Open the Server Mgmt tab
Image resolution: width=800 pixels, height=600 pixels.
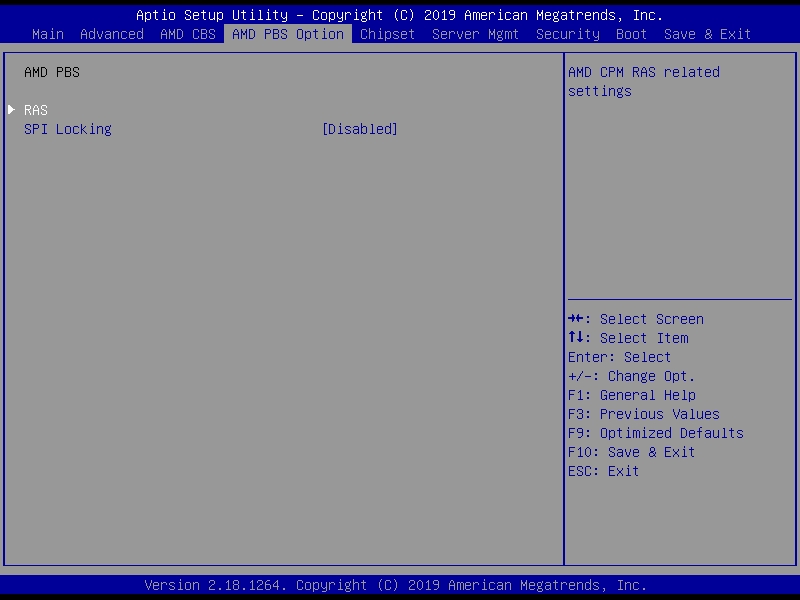475,34
